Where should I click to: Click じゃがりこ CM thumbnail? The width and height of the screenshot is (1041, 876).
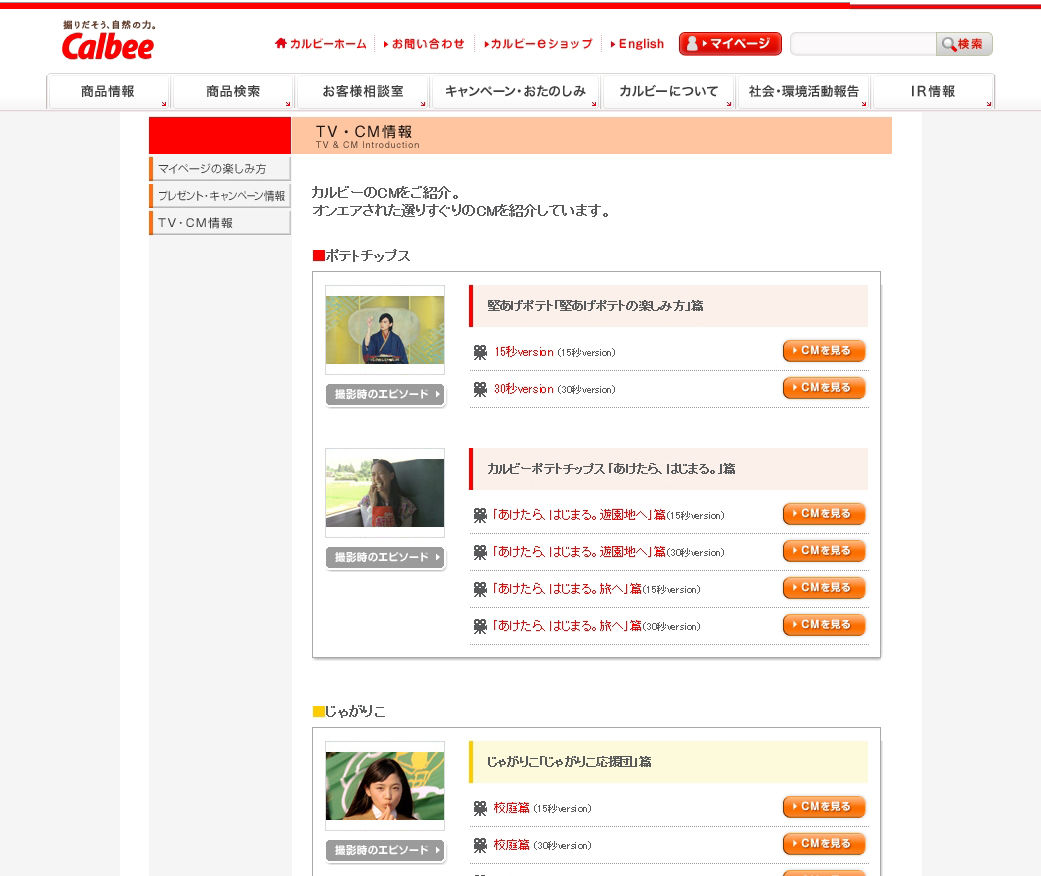(385, 786)
